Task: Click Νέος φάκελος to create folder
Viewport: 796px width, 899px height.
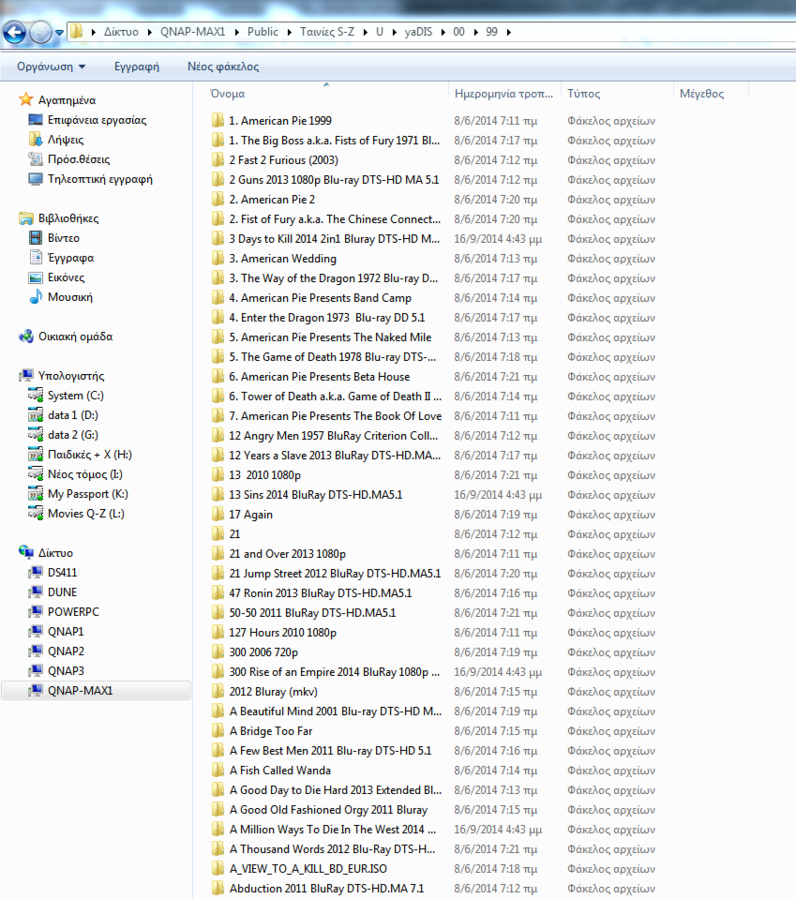Action: [x=223, y=67]
